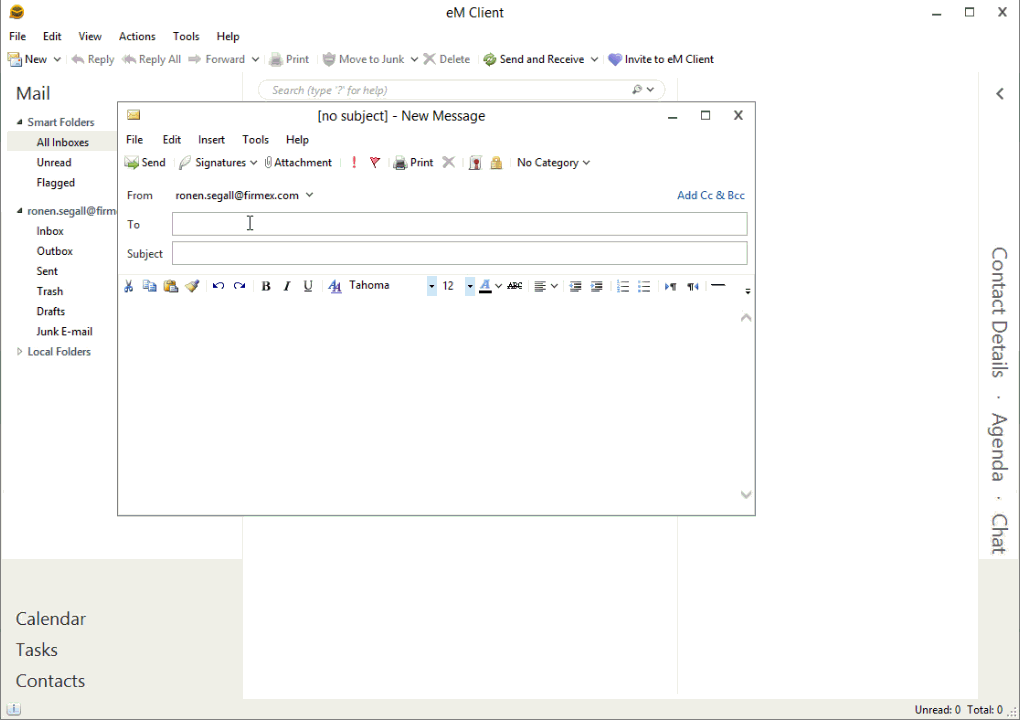This screenshot has width=1020, height=720.
Task: Open the font size dropdown
Action: coord(470,286)
